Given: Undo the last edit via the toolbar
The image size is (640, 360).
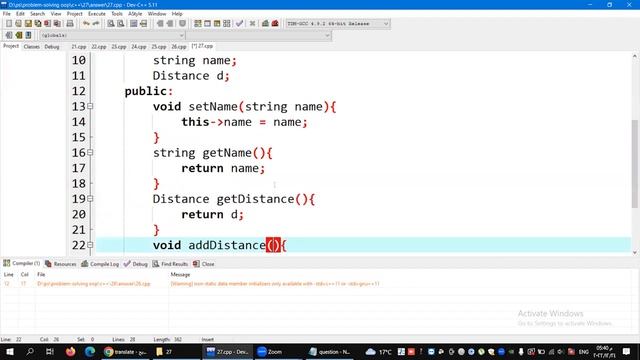Looking at the screenshot, I should click(86, 24).
